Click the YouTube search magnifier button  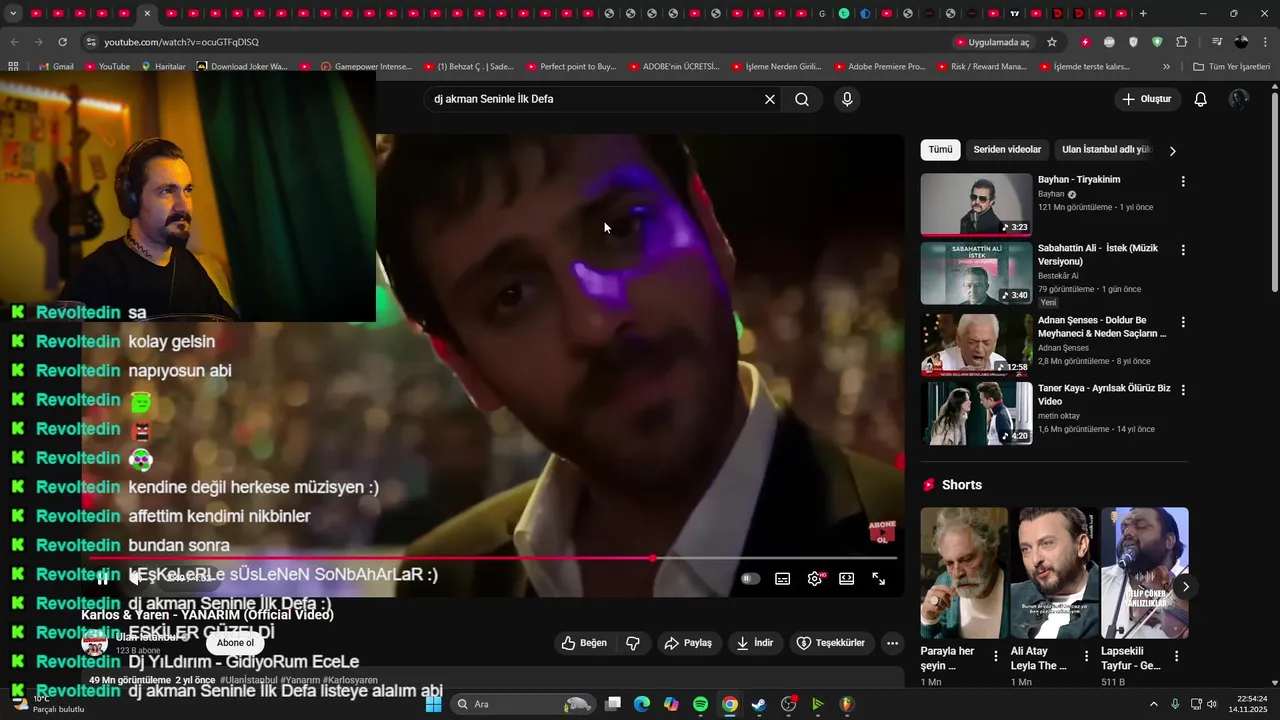[x=802, y=99]
